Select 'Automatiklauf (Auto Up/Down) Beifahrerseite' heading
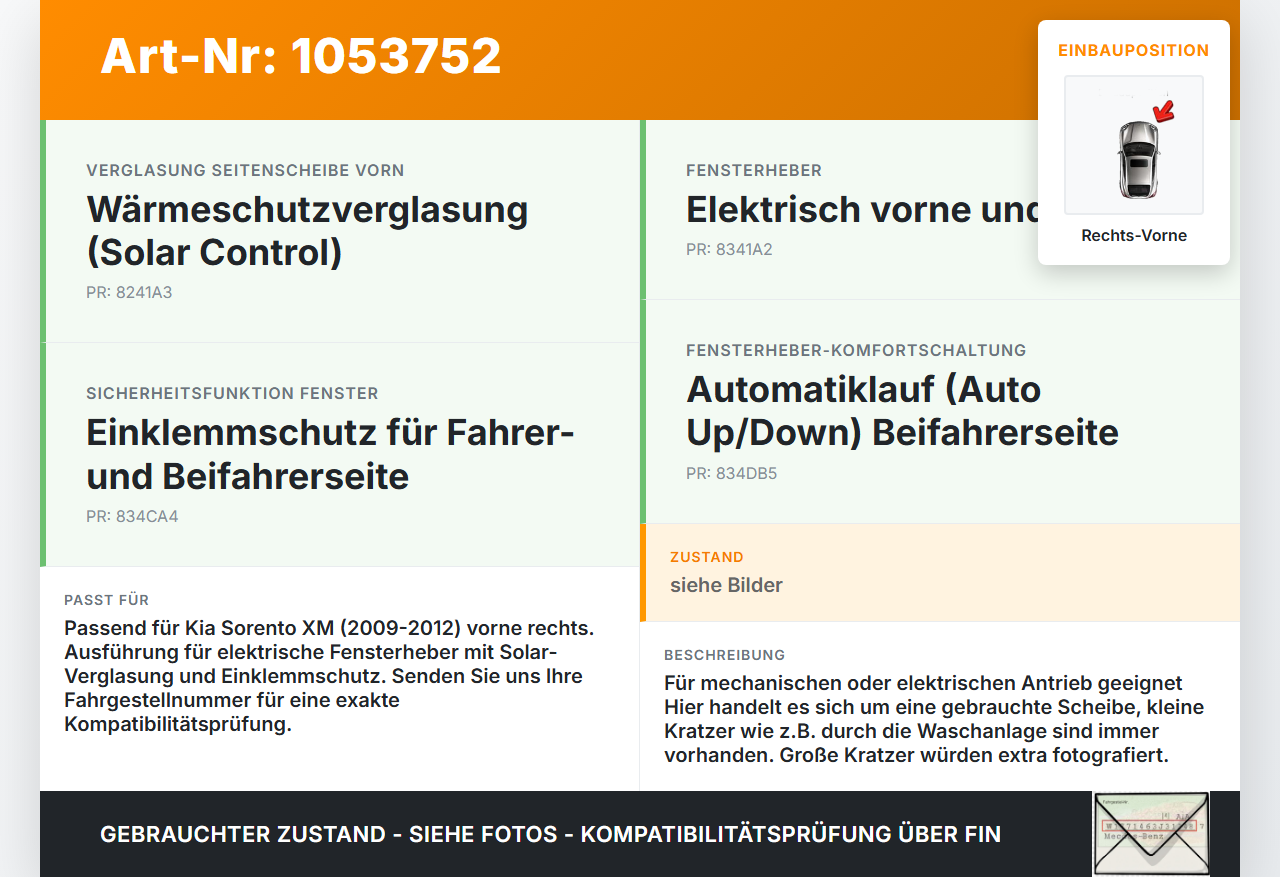The image size is (1280, 877). (x=902, y=410)
